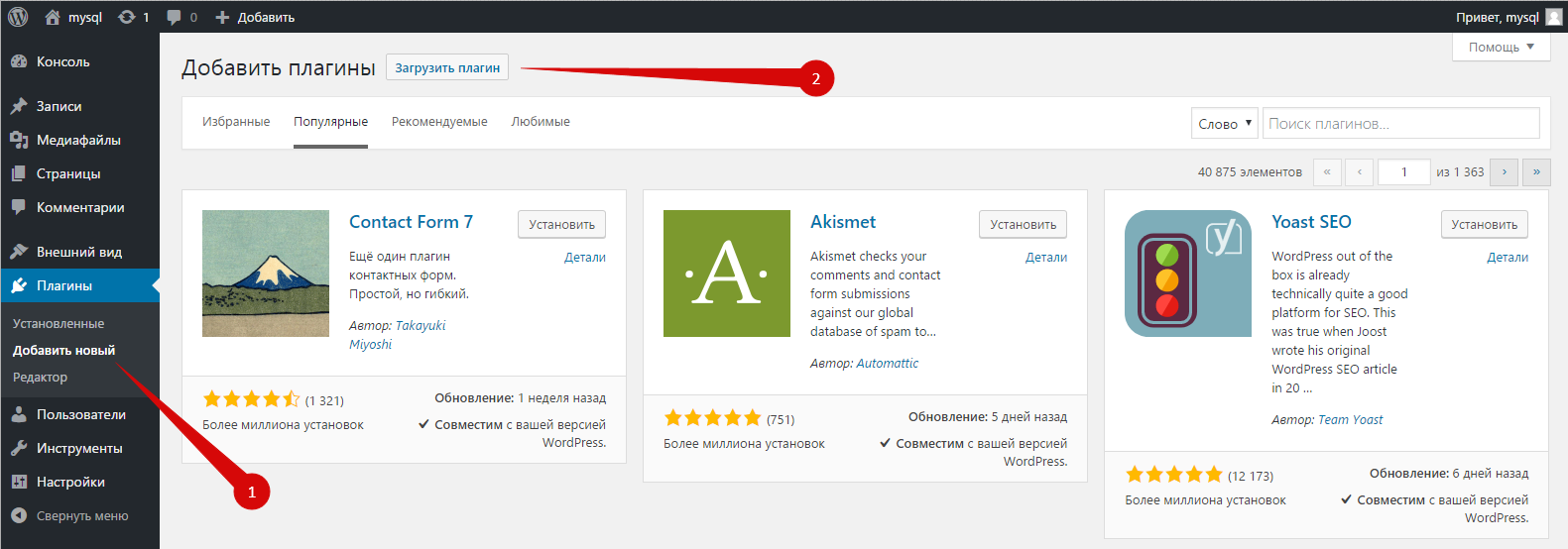This screenshot has height=549, width=1568.
Task: Click the pin icon next to Записи
Action: point(19,106)
